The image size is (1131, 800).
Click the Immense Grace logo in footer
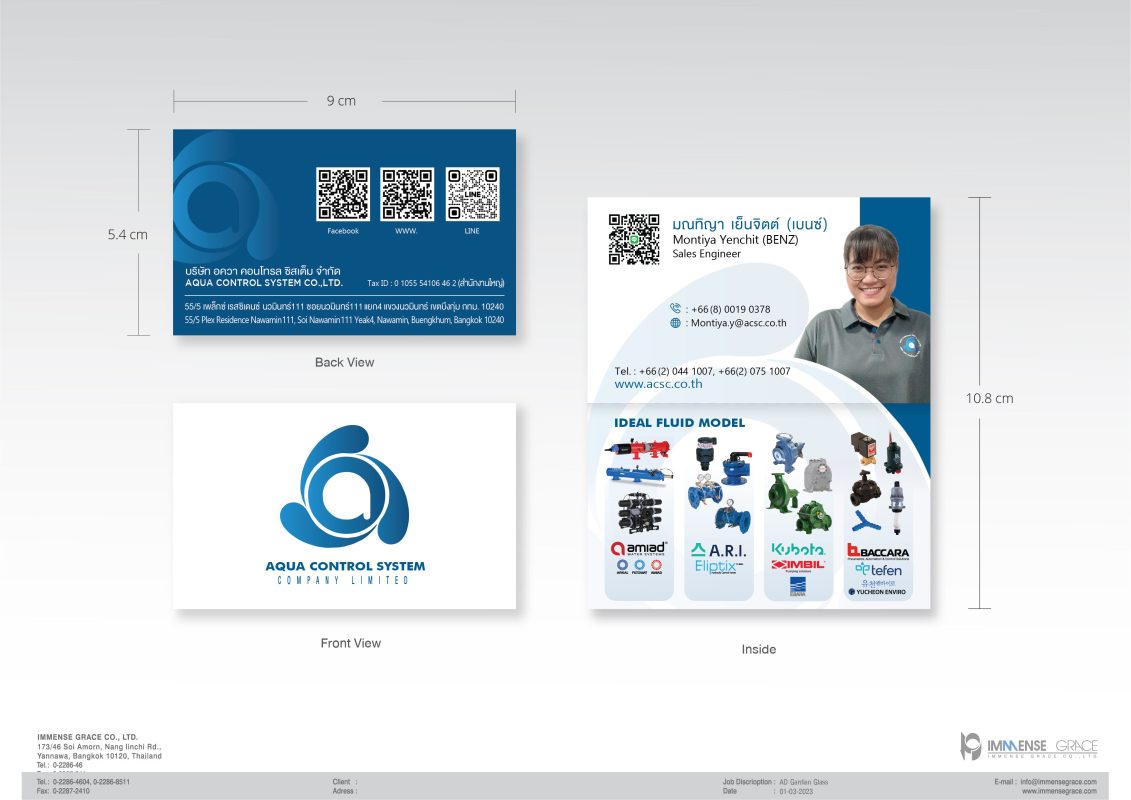tap(1029, 746)
